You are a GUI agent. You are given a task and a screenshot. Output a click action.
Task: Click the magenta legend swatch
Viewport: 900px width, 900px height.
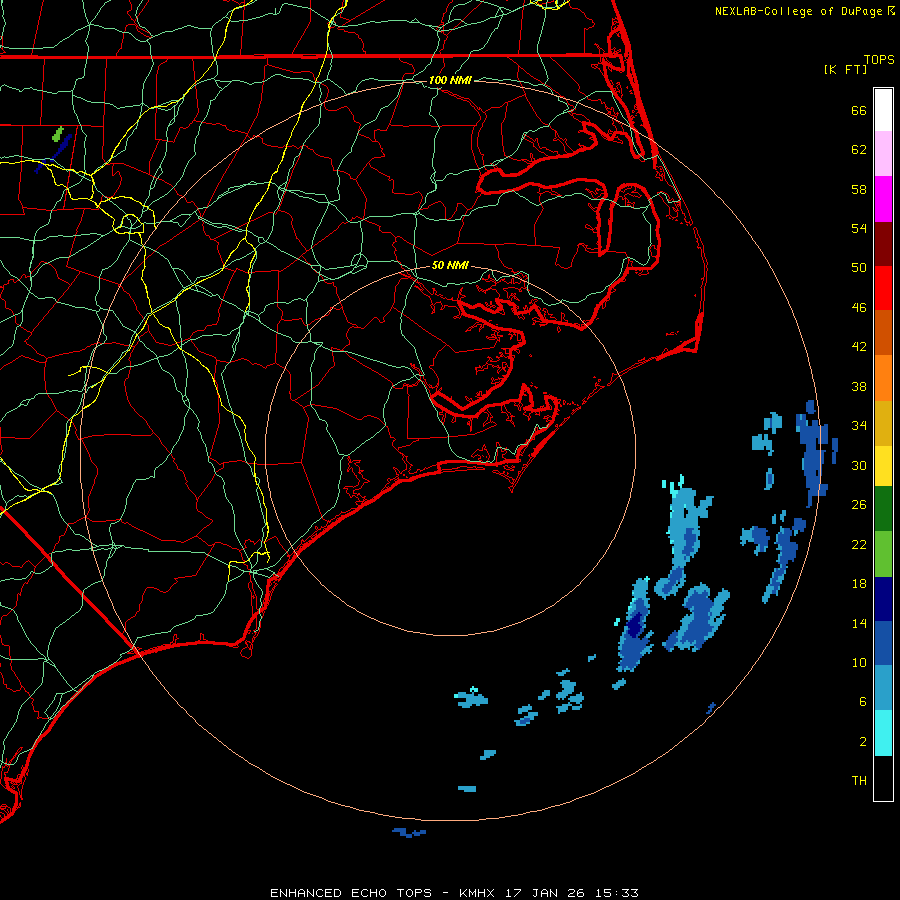tap(883, 199)
